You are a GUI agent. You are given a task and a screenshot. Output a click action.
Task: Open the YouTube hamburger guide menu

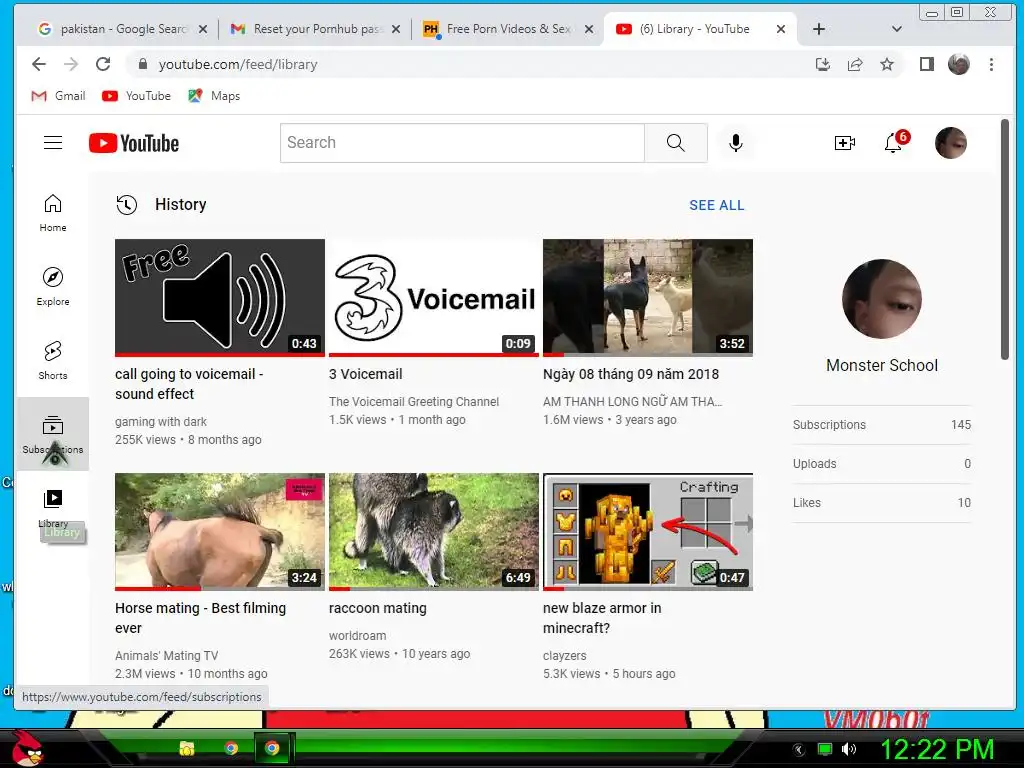[x=53, y=142]
